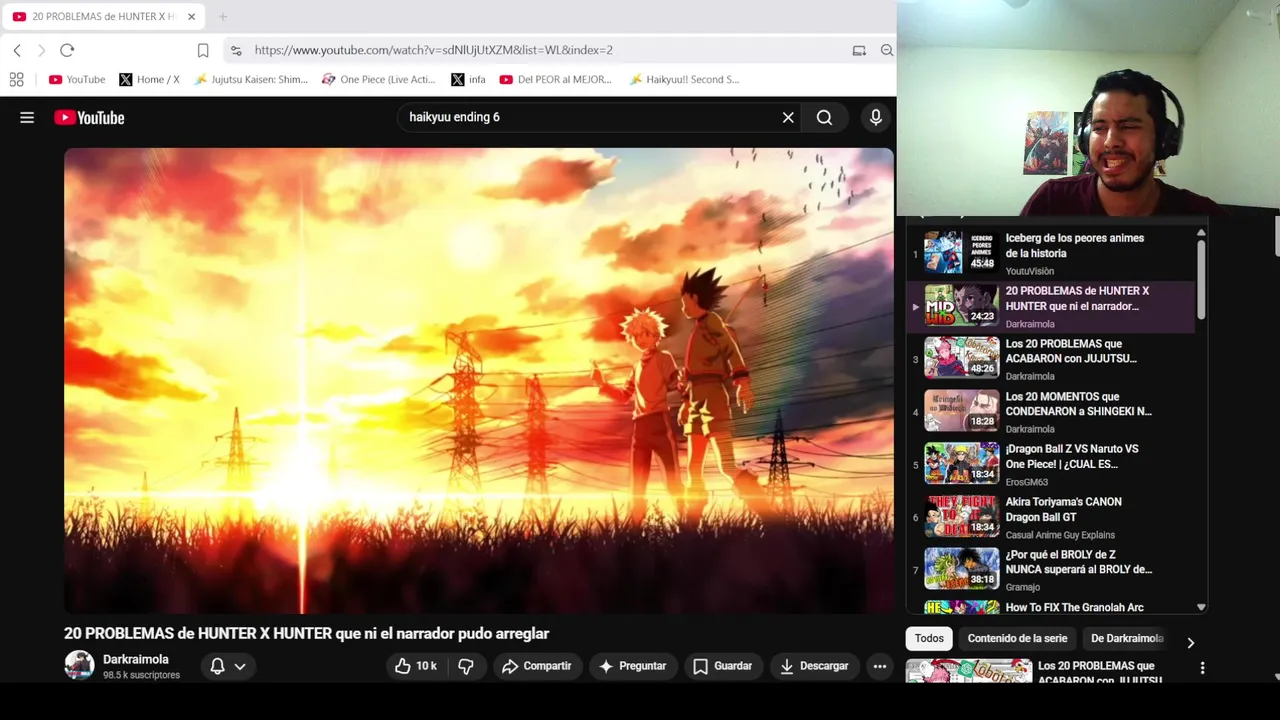This screenshot has height=720, width=1280.
Task: Go back using the browser back arrow
Action: pyautogui.click(x=17, y=50)
